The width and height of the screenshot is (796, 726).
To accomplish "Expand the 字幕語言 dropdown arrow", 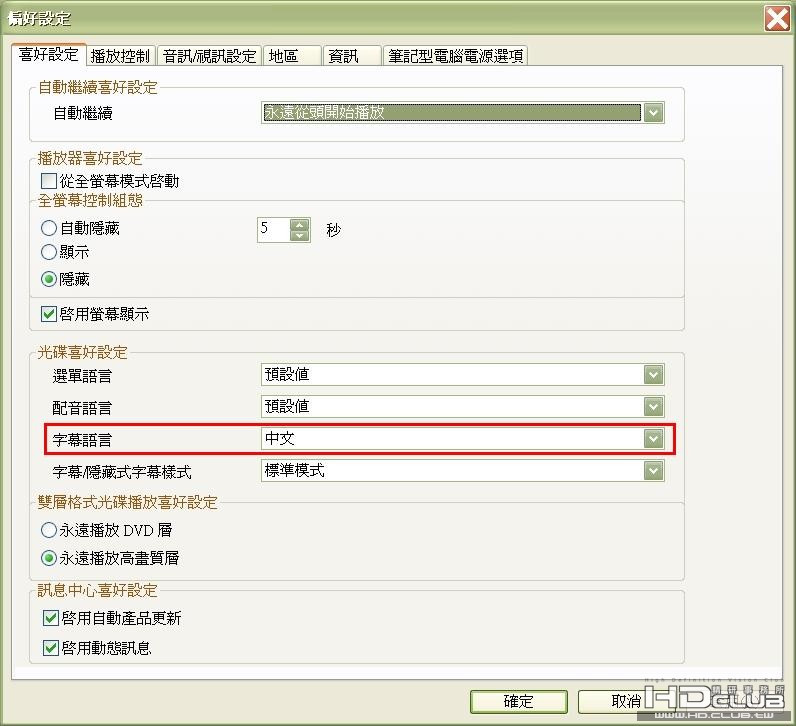I will pos(653,439).
